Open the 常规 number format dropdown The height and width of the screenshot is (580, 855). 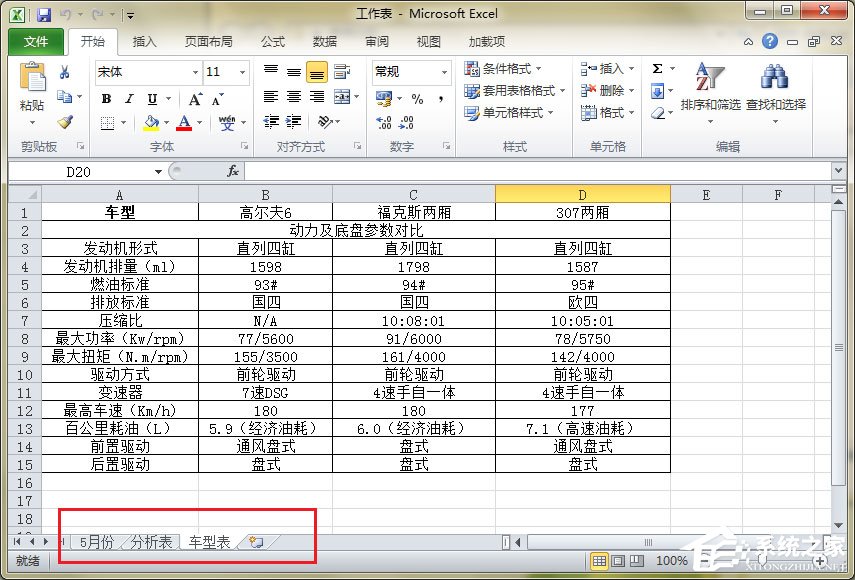click(438, 72)
